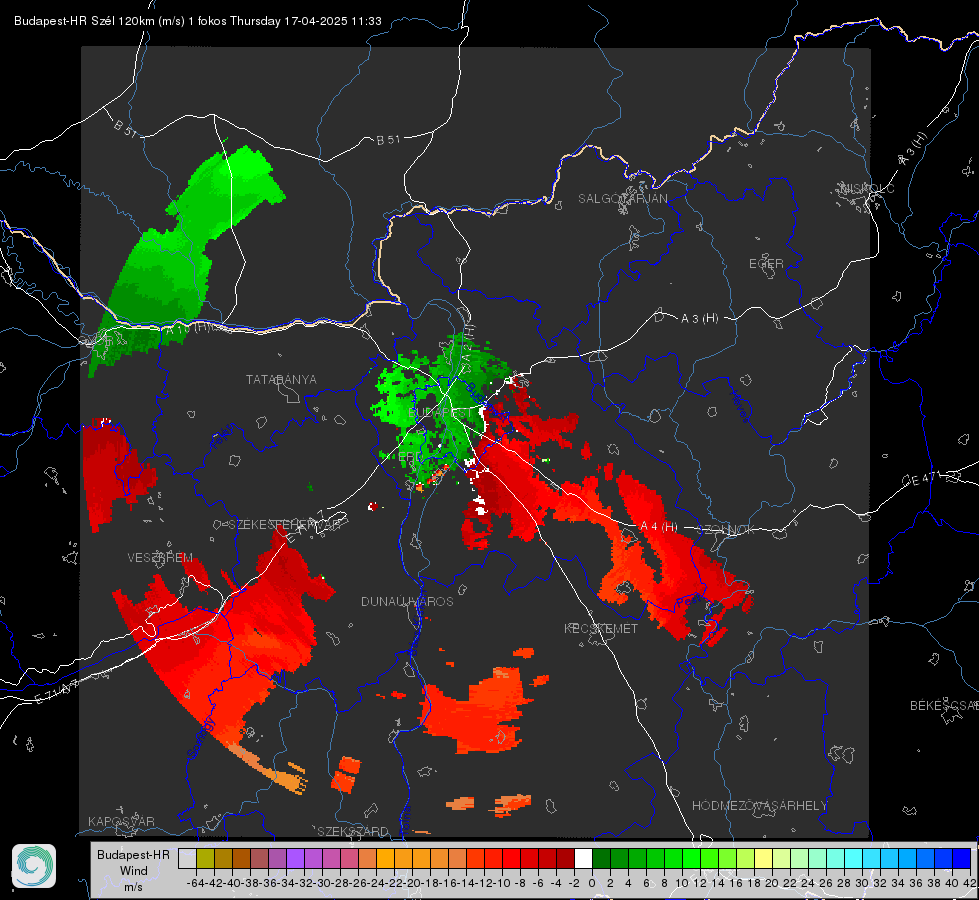Click the SALGÓTARJÁN city label
This screenshot has width=979, height=900.
(x=622, y=199)
